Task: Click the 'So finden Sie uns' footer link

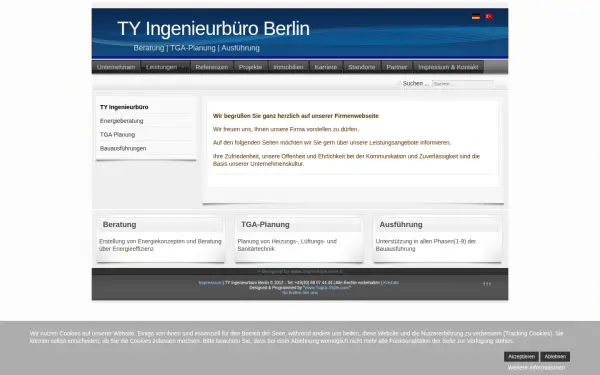Action: (x=300, y=293)
